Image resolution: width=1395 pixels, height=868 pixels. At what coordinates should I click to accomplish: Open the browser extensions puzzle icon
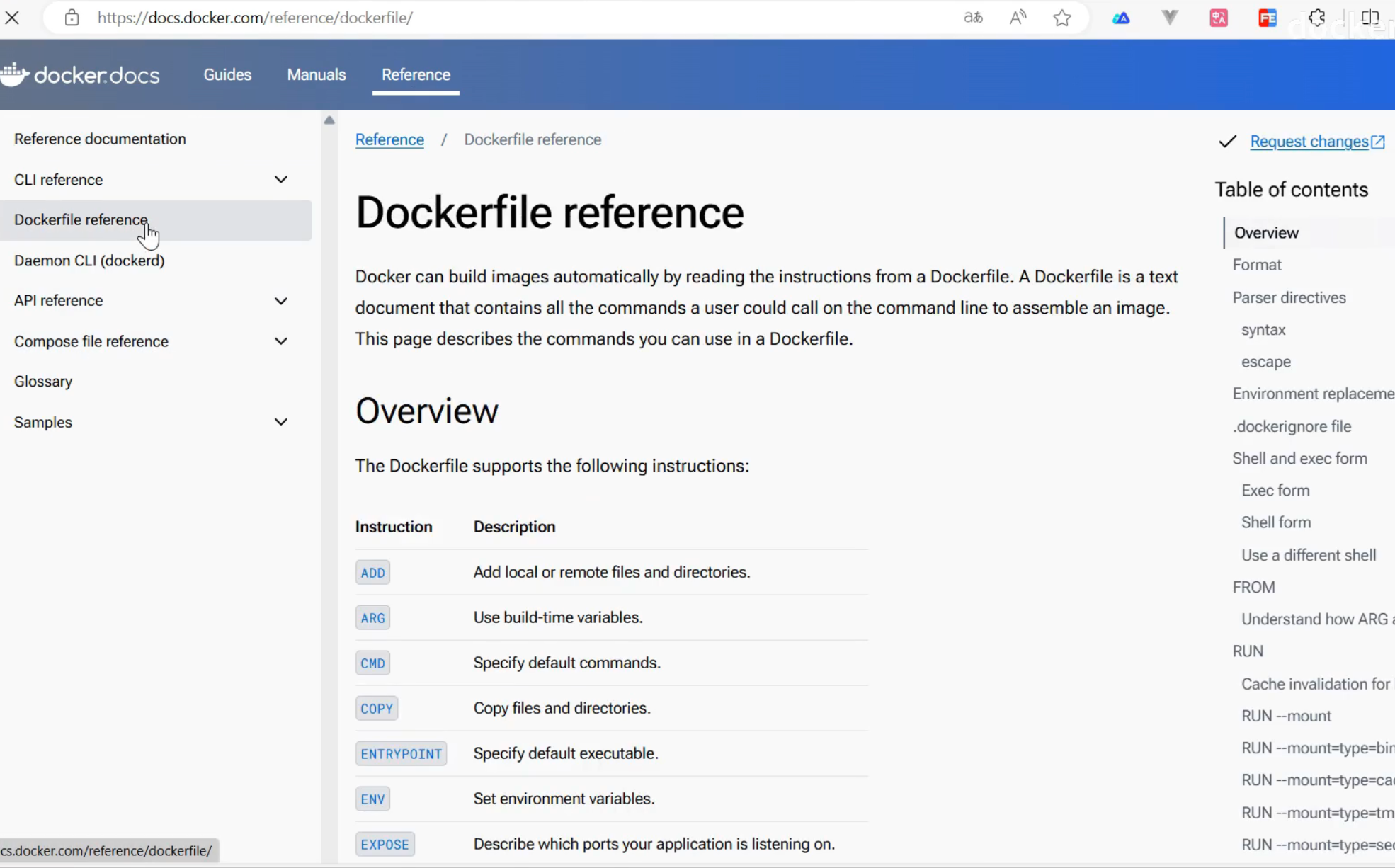1316,18
